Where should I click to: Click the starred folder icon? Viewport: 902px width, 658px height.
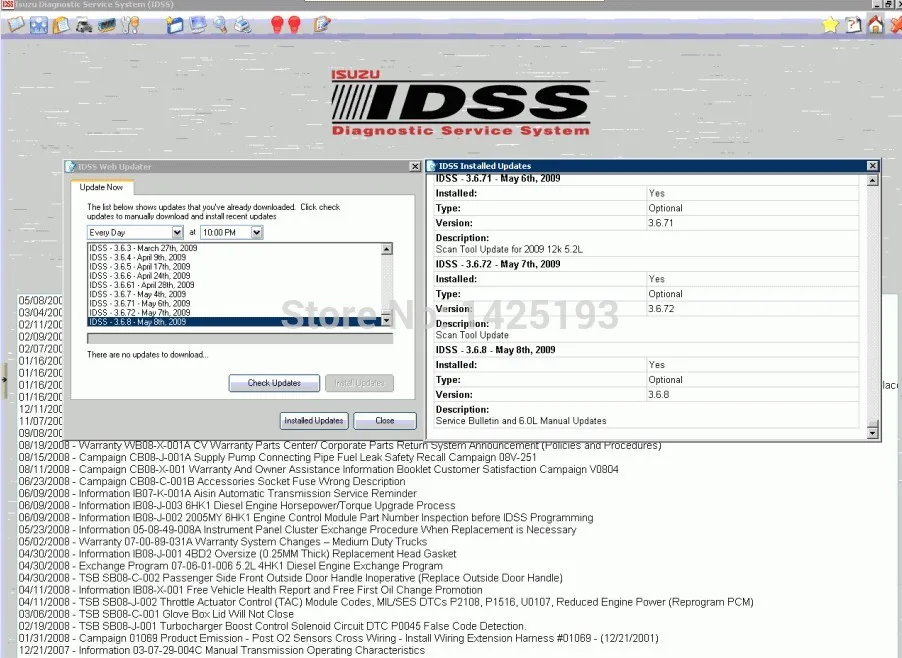coord(174,25)
